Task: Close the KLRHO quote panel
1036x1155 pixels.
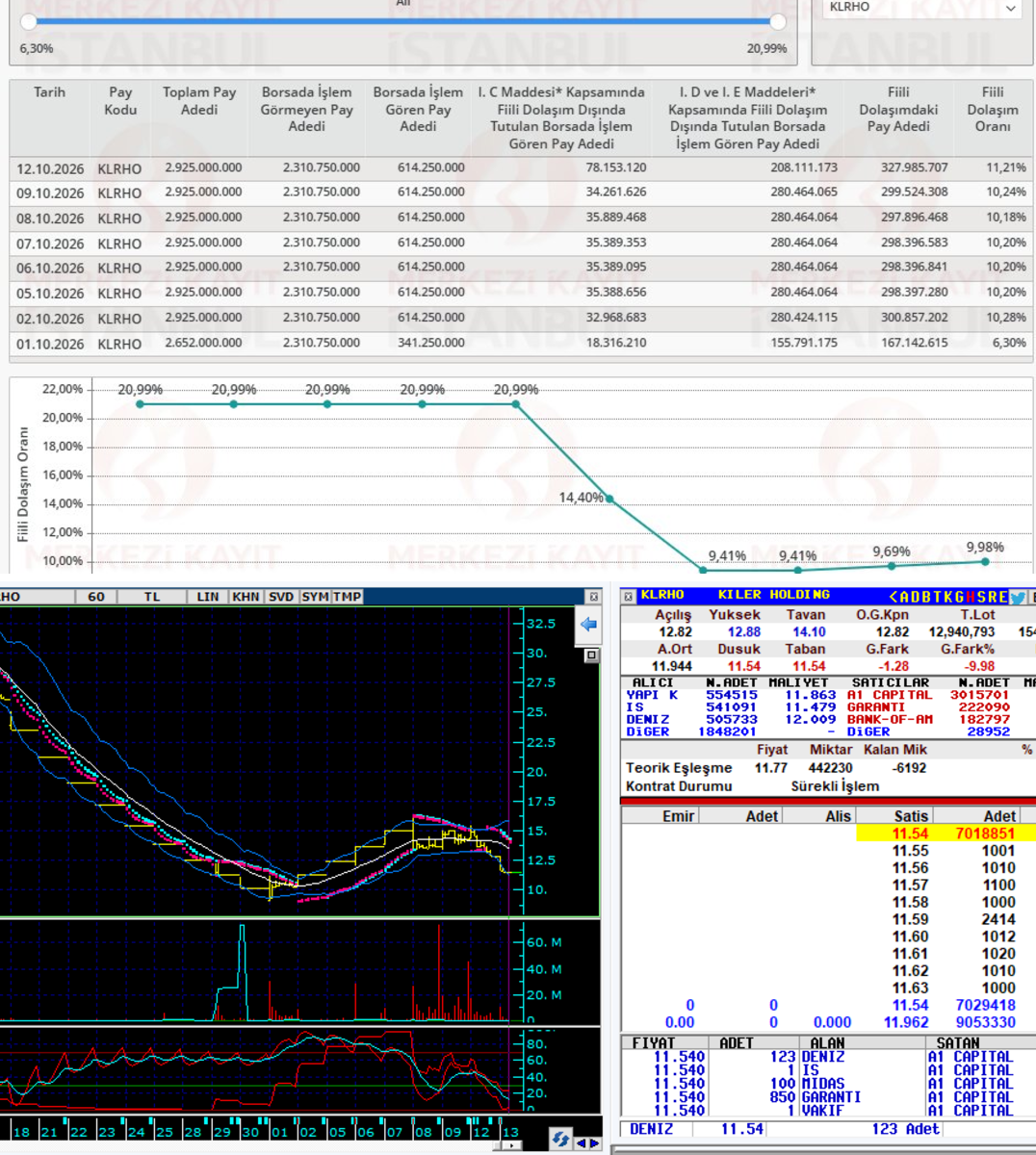Action: pos(628,597)
